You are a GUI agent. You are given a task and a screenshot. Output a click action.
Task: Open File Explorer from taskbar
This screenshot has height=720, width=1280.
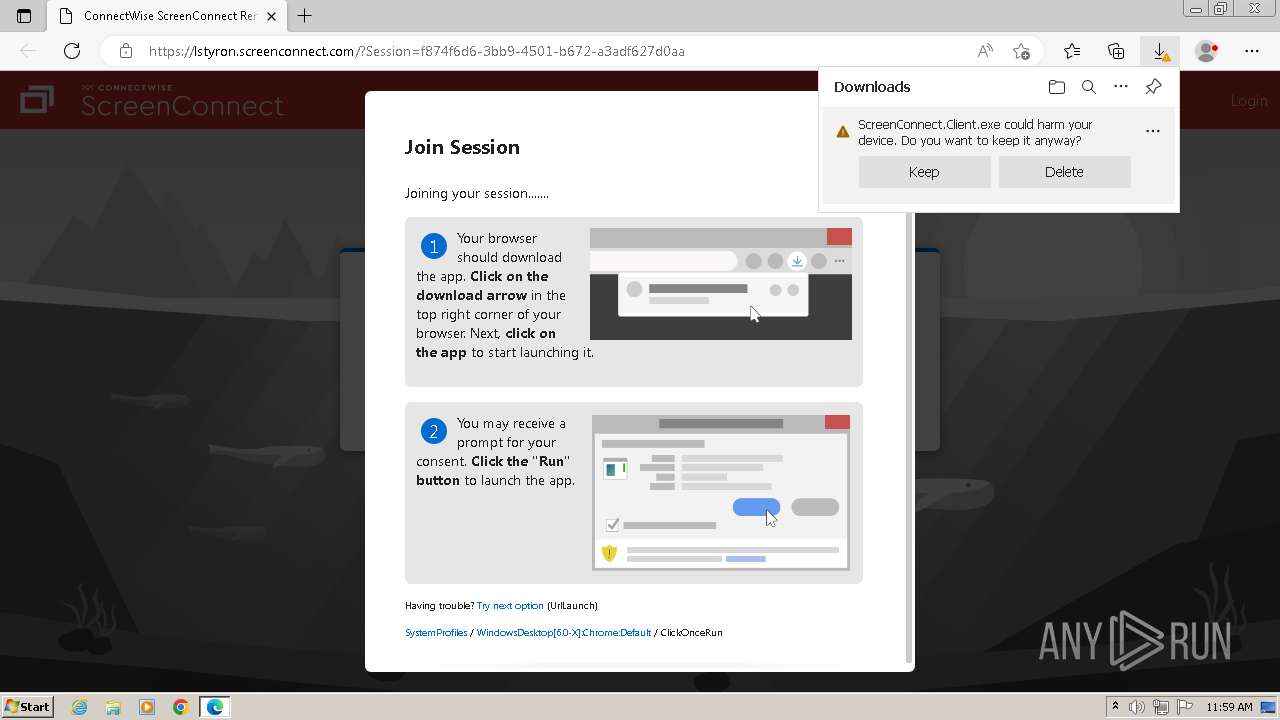113,707
